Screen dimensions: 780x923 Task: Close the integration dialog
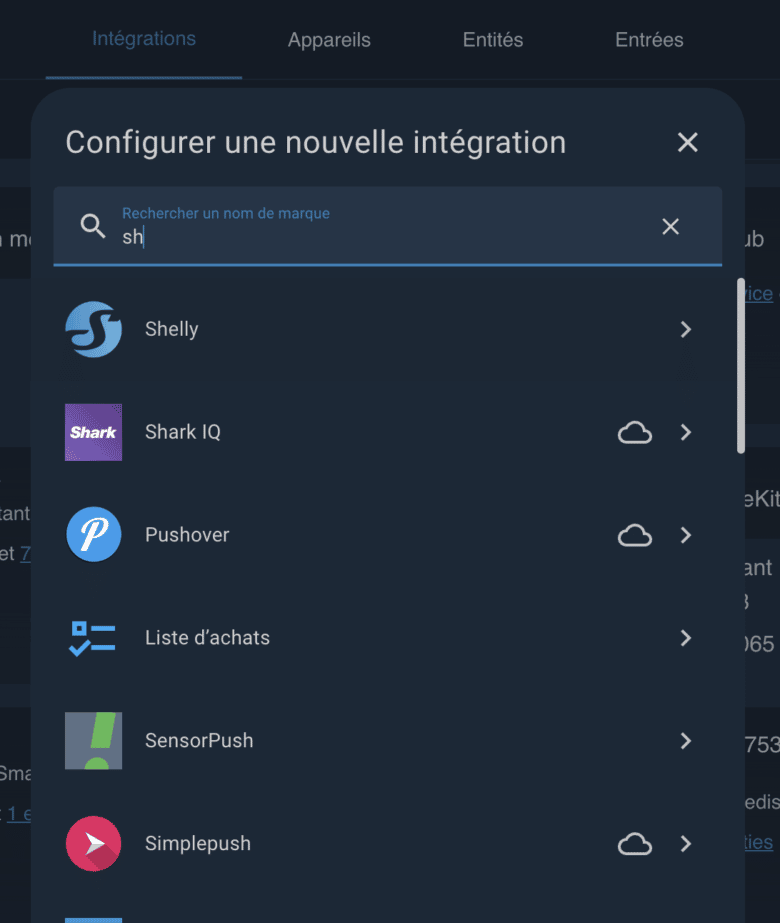(687, 142)
